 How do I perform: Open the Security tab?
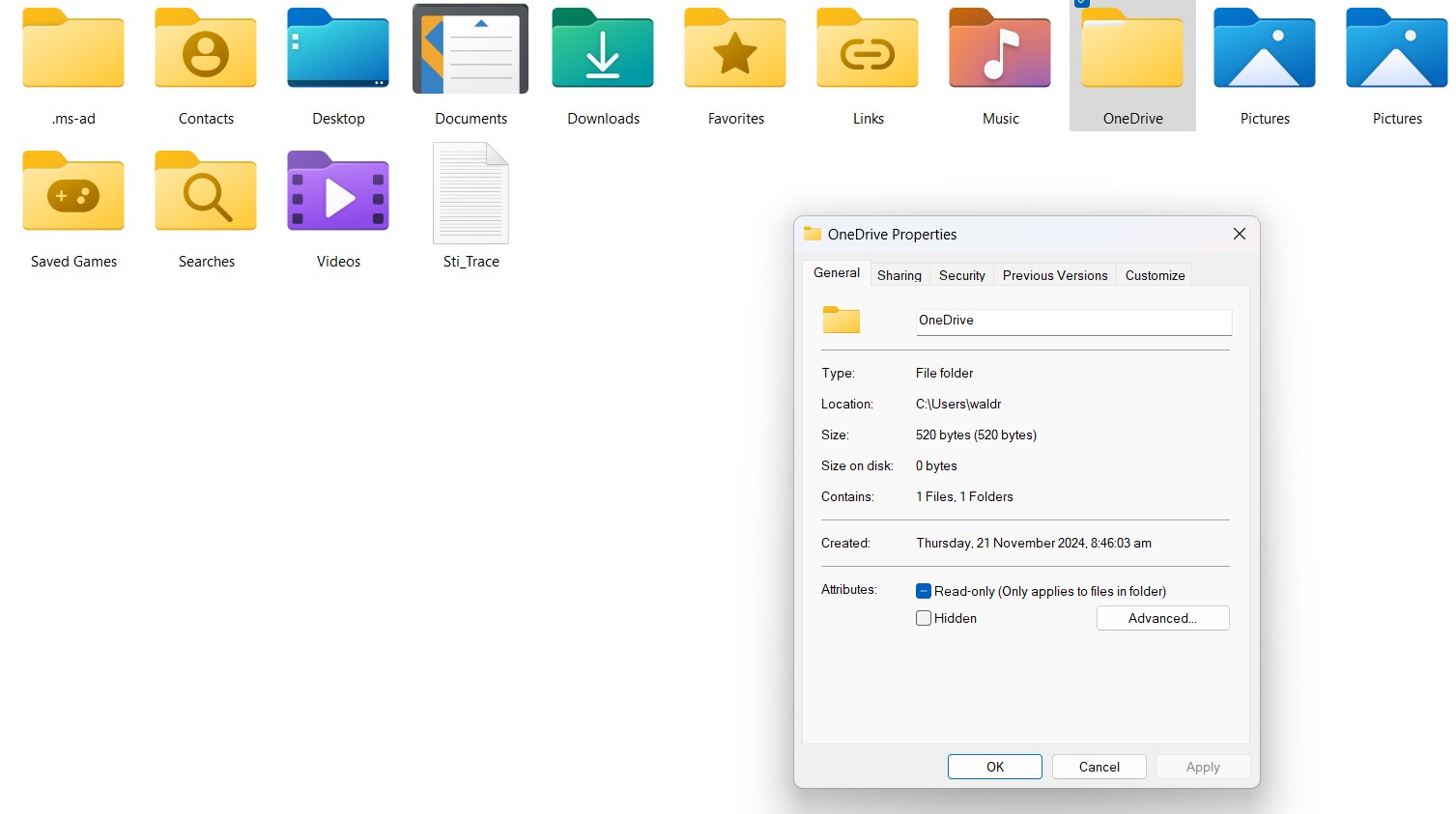tap(962, 275)
